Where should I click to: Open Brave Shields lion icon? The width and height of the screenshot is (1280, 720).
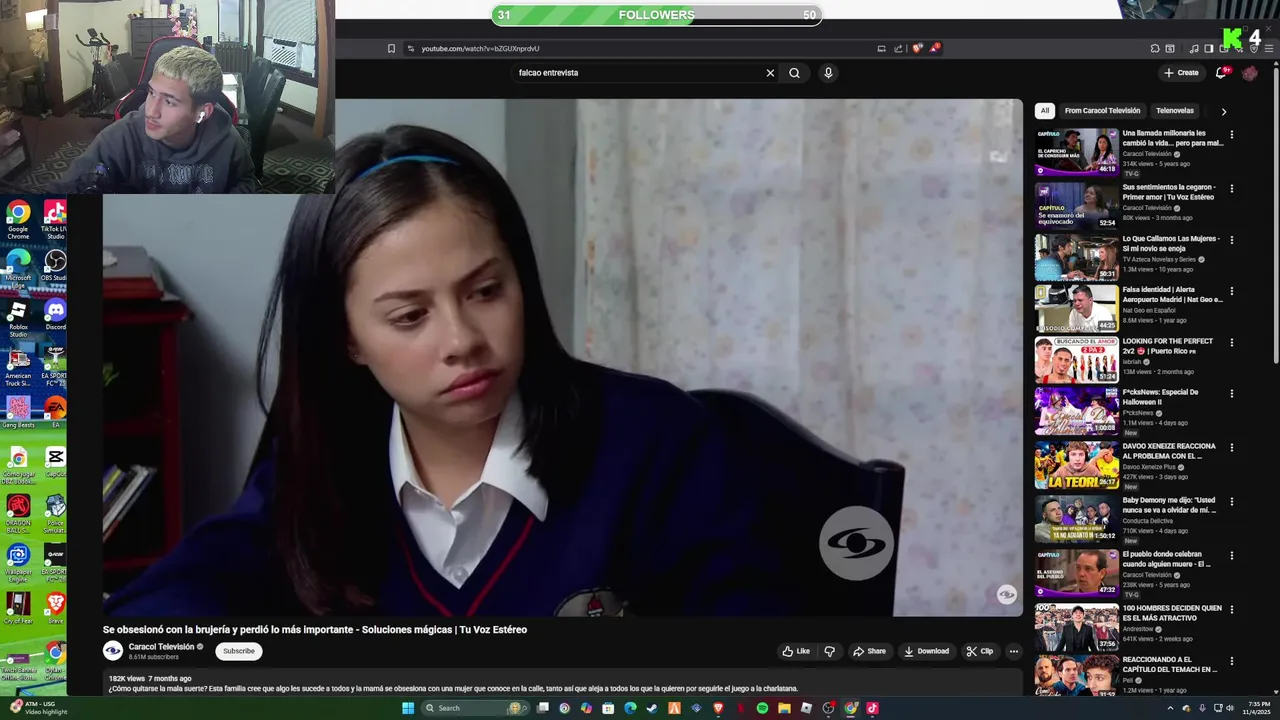coord(917,48)
